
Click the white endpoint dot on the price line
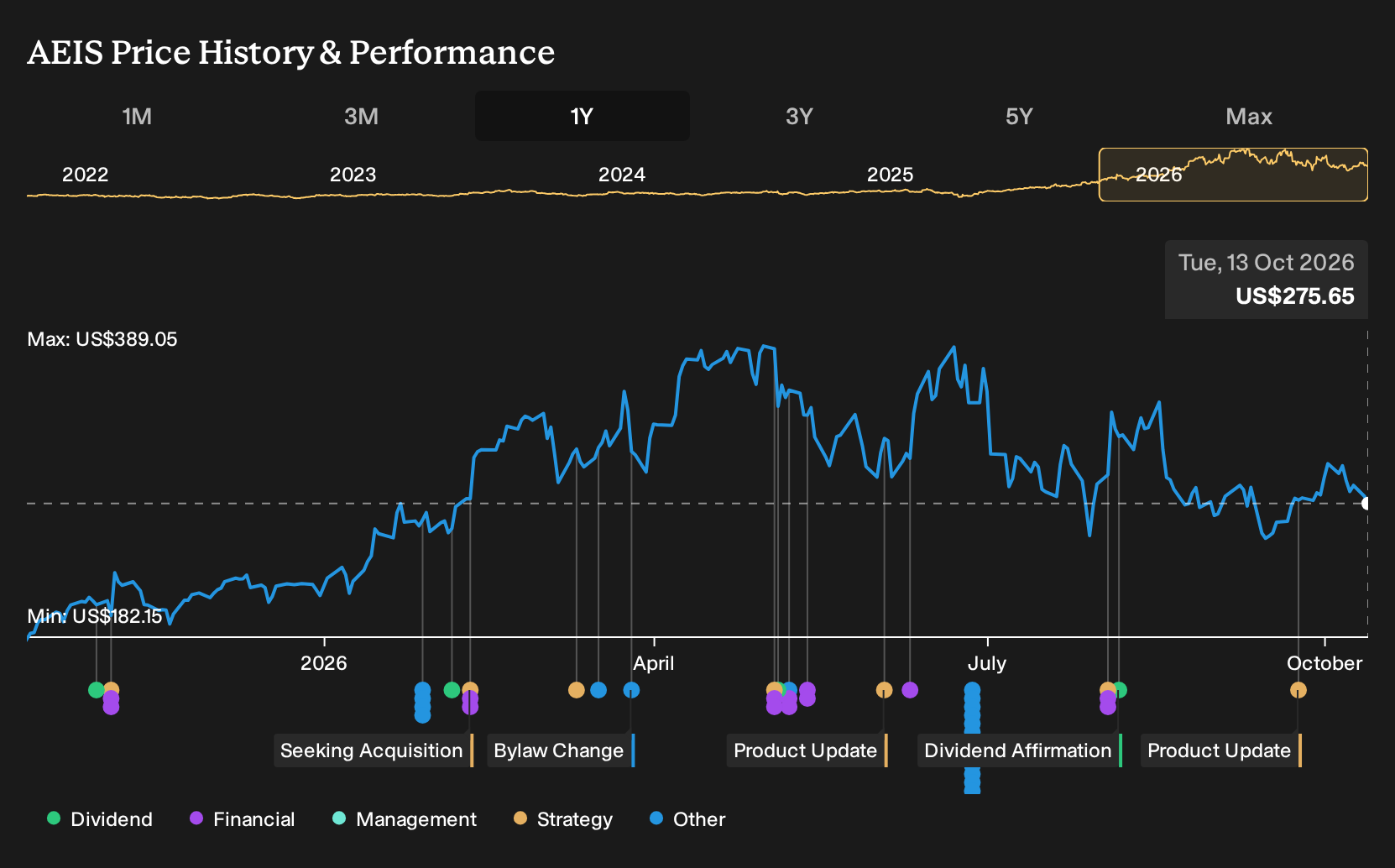click(1366, 504)
